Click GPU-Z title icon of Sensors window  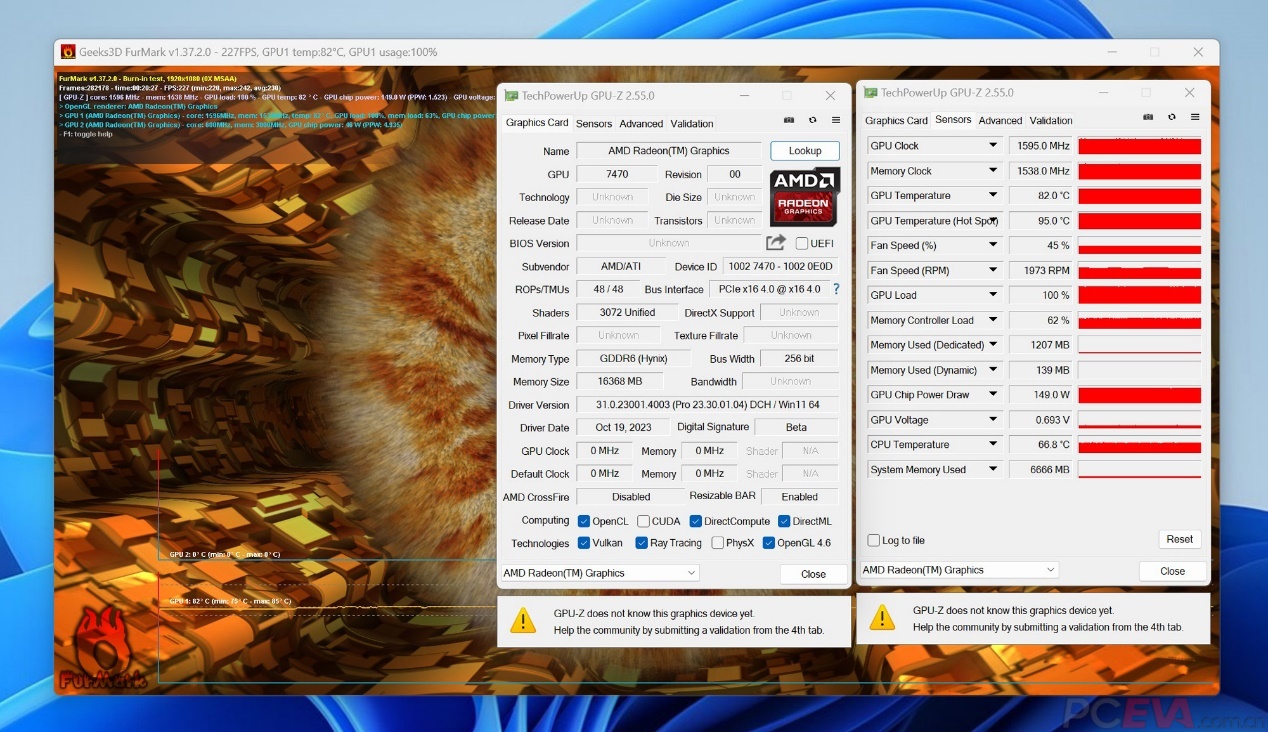click(x=871, y=93)
